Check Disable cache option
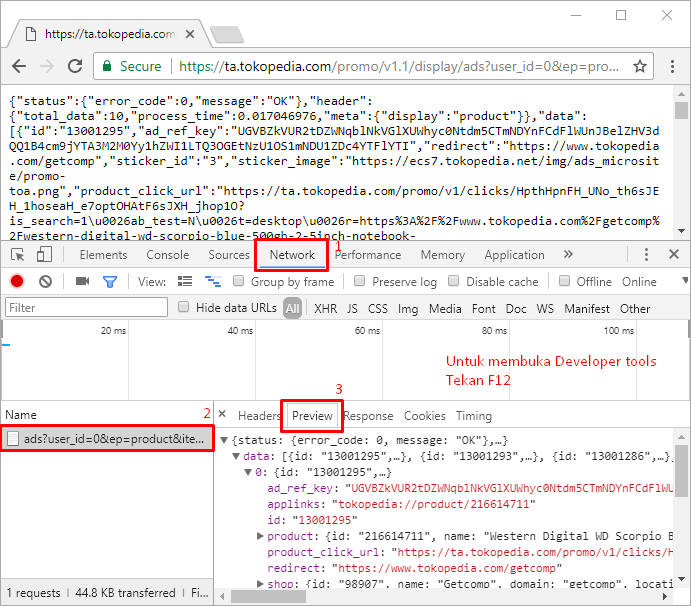Viewport: 691px width, 606px height. pos(453,281)
